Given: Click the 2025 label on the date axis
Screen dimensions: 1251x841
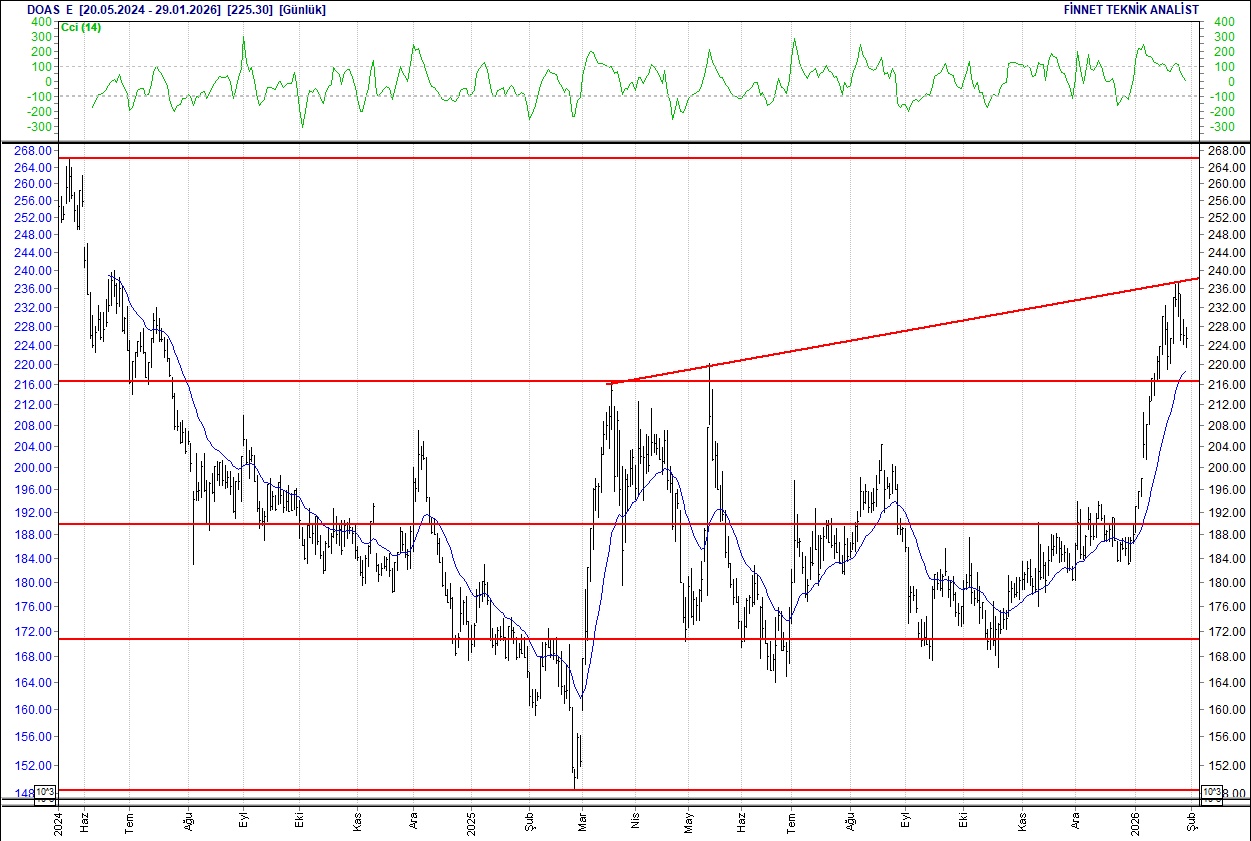Looking at the screenshot, I should [470, 822].
